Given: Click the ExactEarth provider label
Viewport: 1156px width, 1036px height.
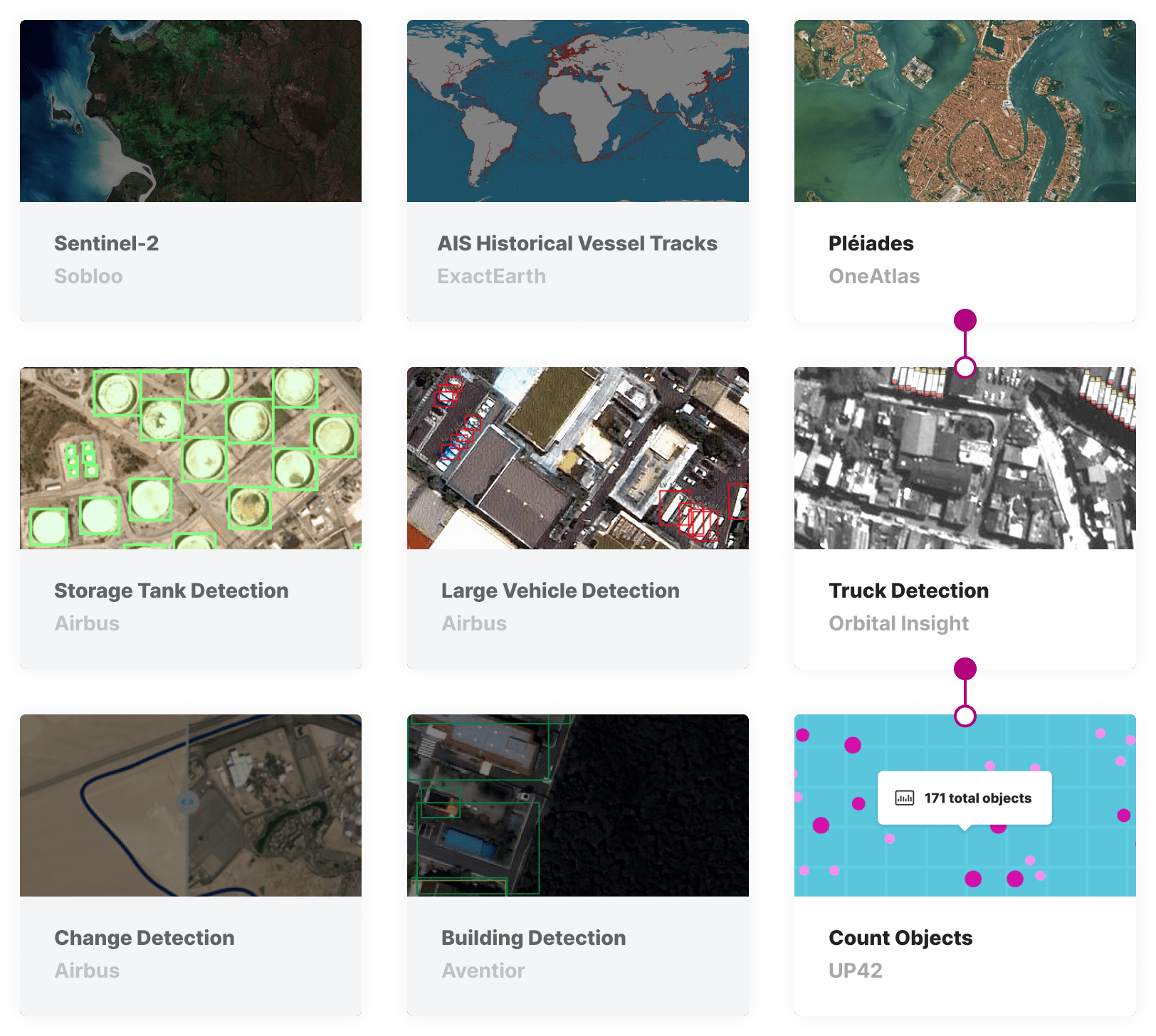Looking at the screenshot, I should point(492,276).
